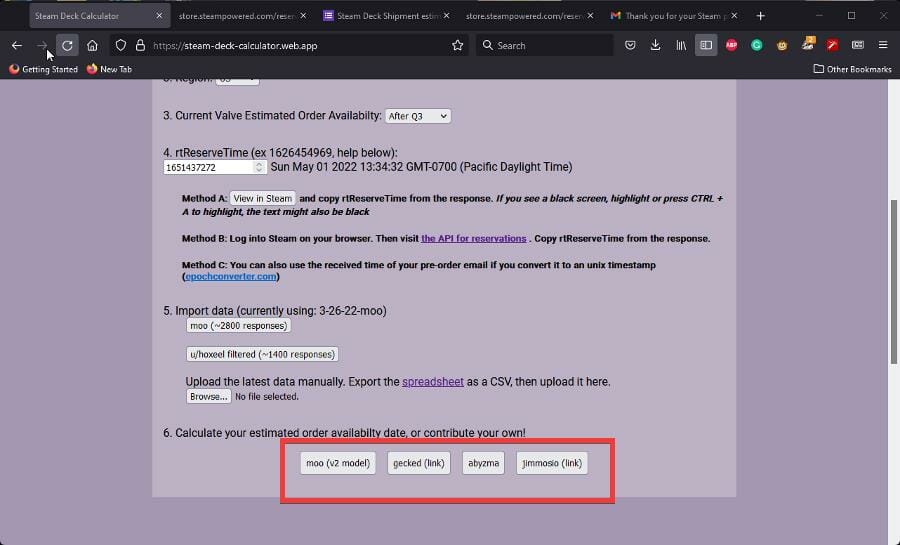900x545 pixels.
Task: Open the browser home page
Action: pyautogui.click(x=92, y=45)
